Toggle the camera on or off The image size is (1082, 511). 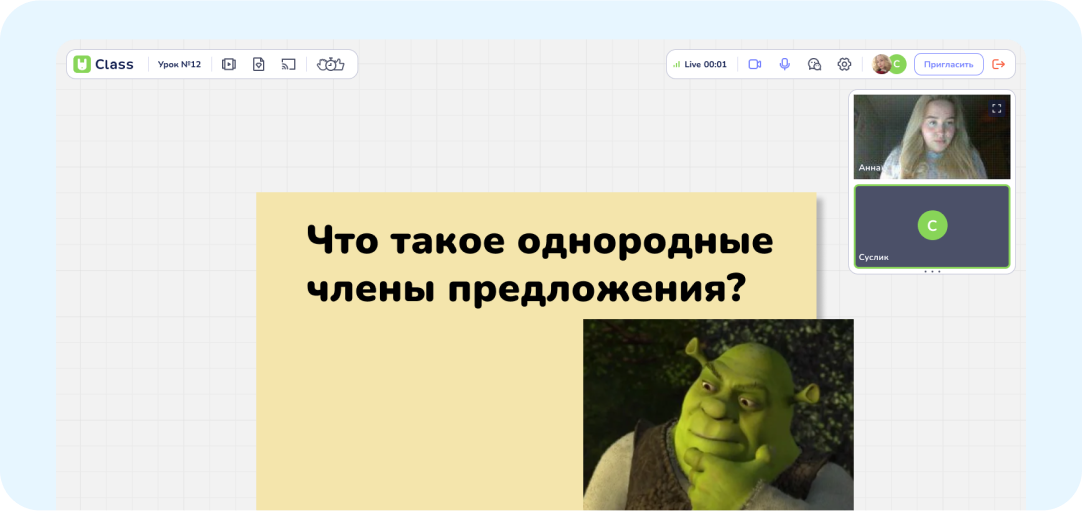pos(754,64)
